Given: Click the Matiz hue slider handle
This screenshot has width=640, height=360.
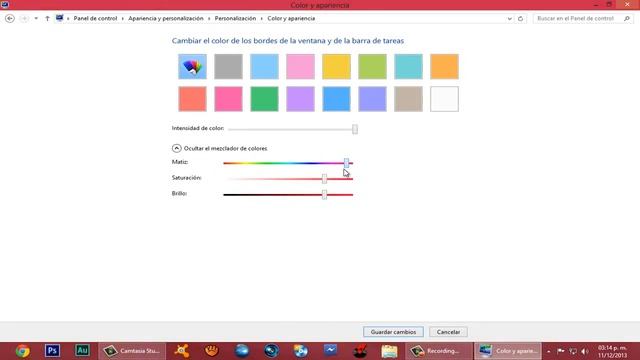Looking at the screenshot, I should (x=346, y=163).
